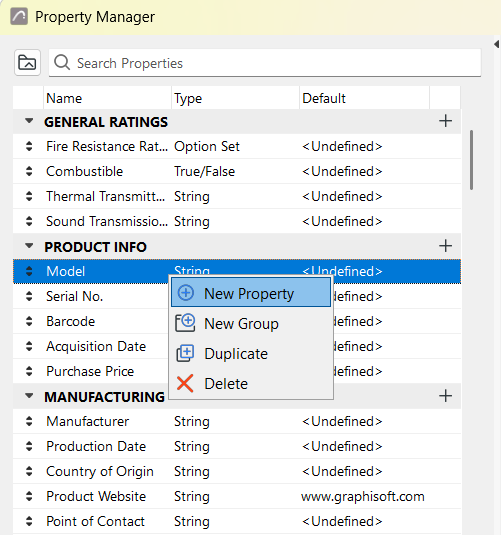Click the True/False type cell
This screenshot has height=535, width=501.
tap(204, 171)
